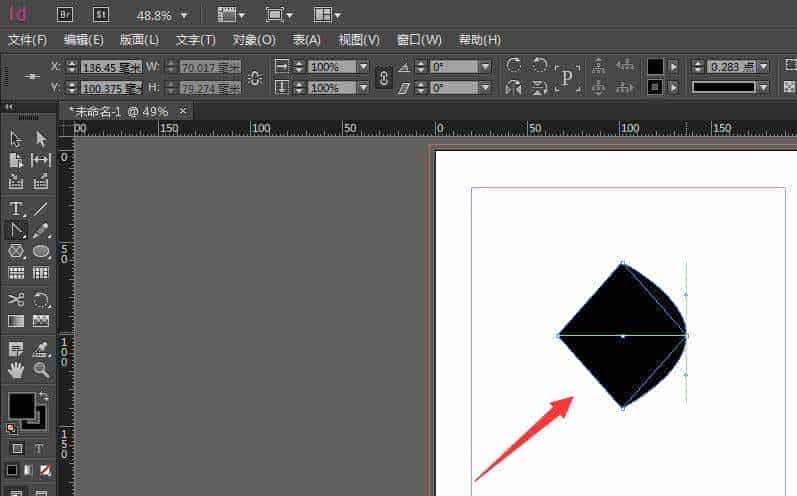Expand the rotation angle dropdown
The width and height of the screenshot is (797, 496).
pos(485,67)
